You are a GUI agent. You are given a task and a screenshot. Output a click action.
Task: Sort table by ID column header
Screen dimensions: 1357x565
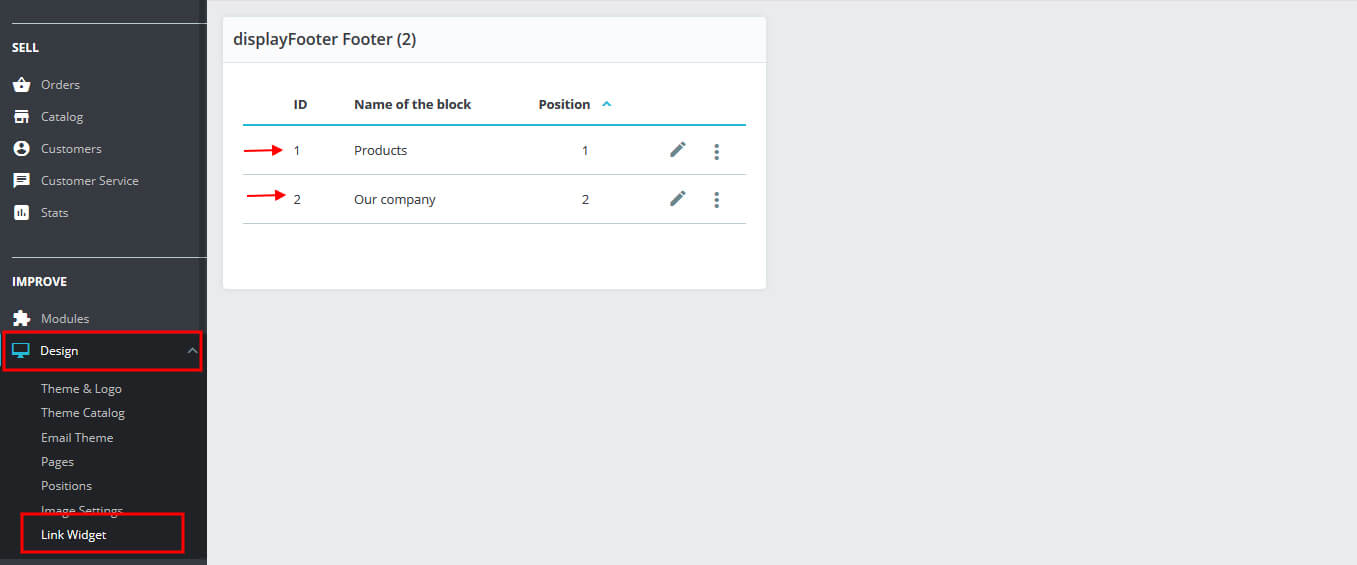(300, 104)
